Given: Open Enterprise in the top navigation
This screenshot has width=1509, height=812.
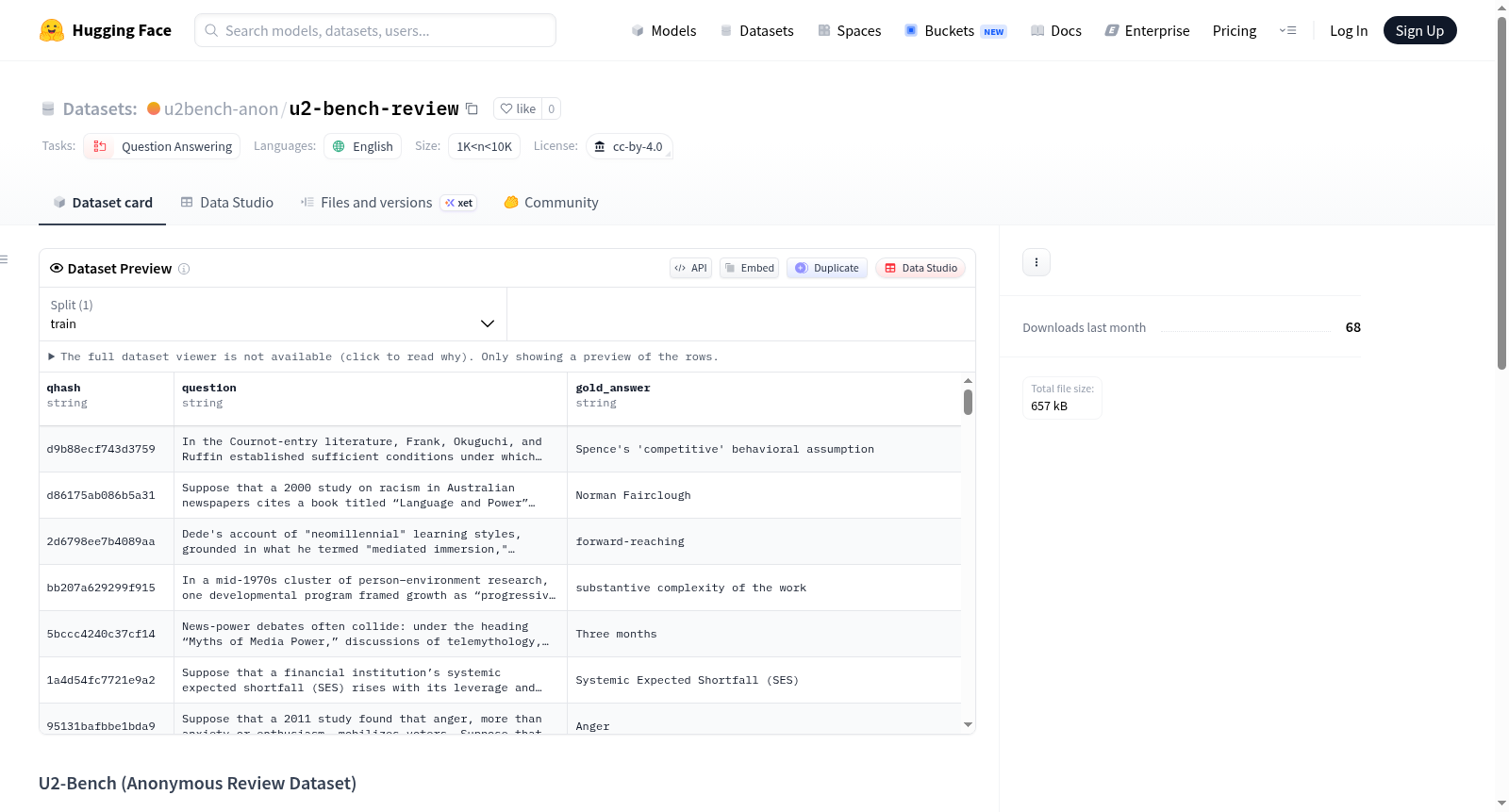Looking at the screenshot, I should tap(1147, 30).
